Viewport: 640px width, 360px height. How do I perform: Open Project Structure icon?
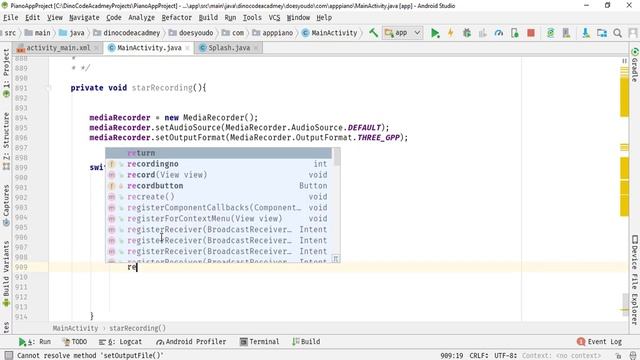(x=602, y=33)
